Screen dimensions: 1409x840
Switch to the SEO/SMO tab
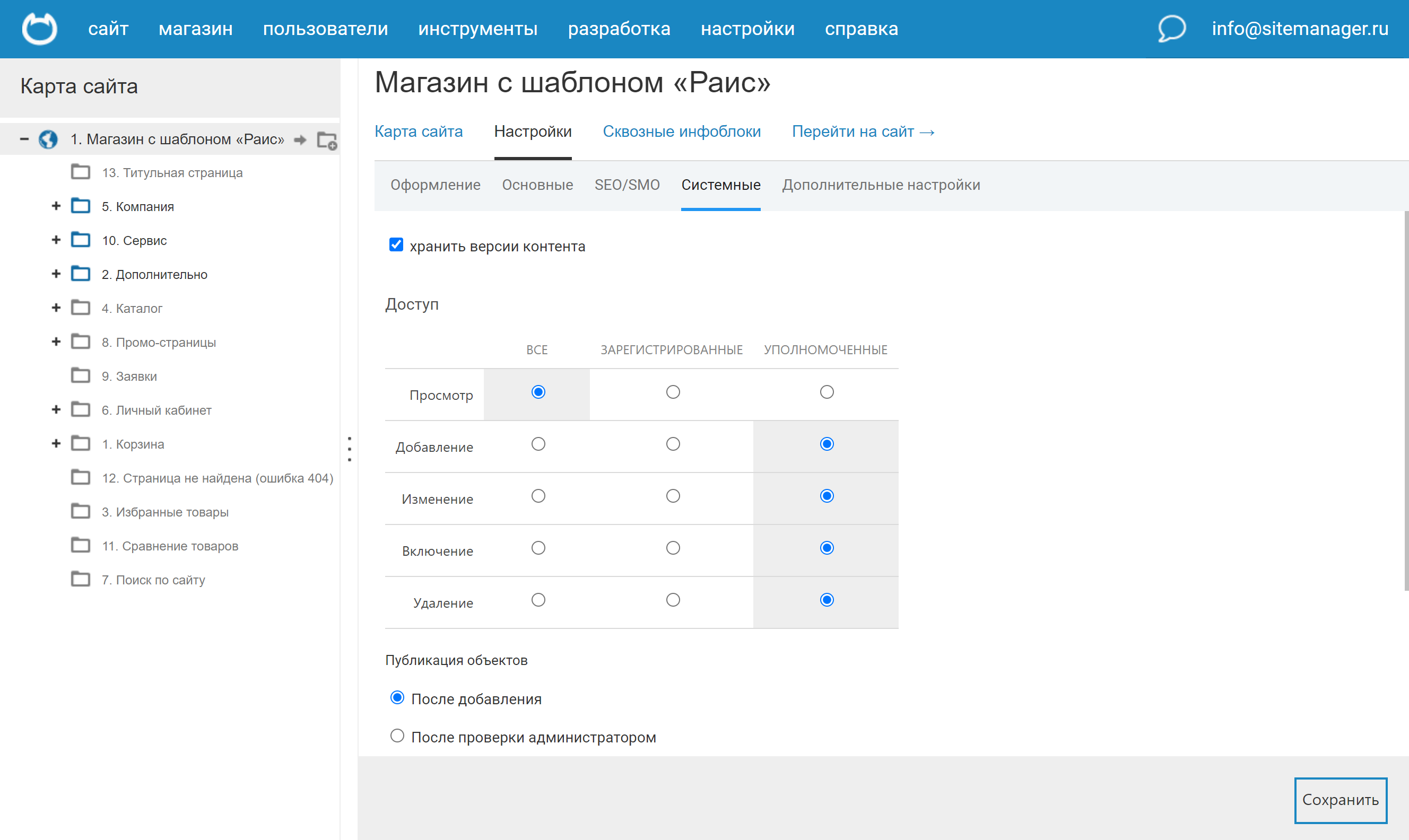[x=627, y=185]
